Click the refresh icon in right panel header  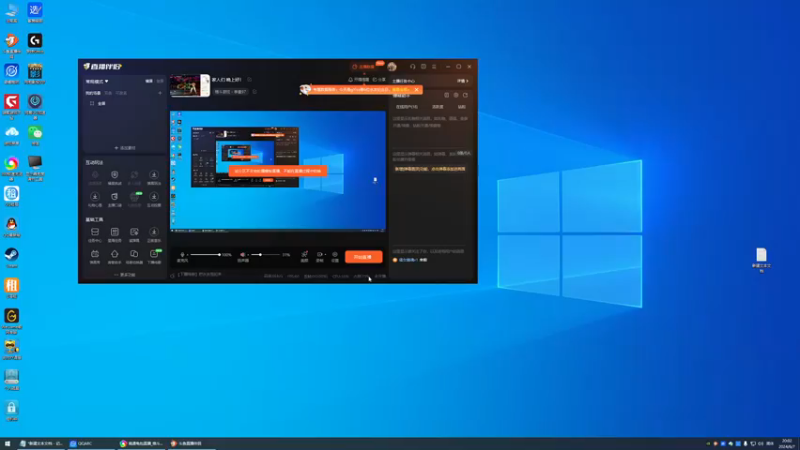[x=465, y=95]
